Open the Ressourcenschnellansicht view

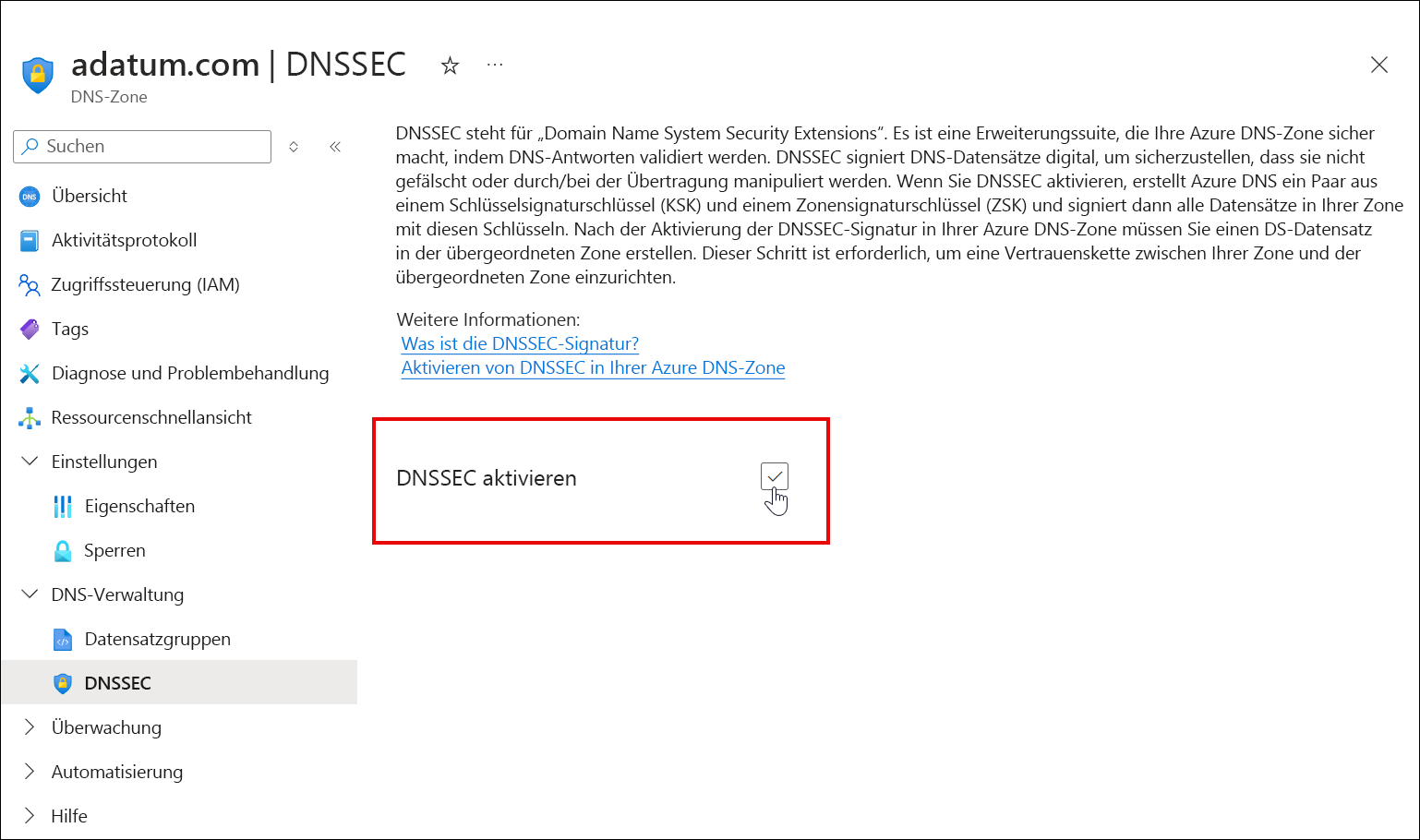[151, 417]
